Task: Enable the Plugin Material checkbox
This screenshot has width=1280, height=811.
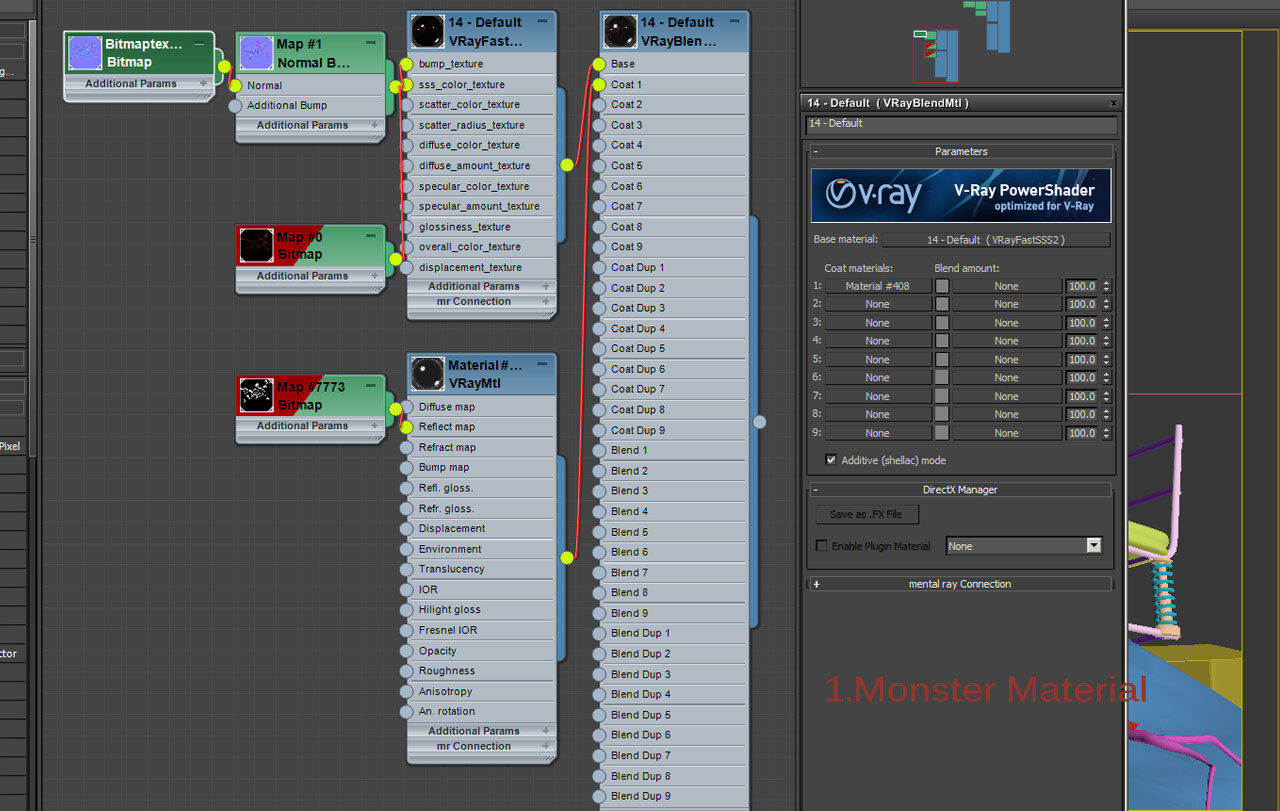Action: click(822, 546)
